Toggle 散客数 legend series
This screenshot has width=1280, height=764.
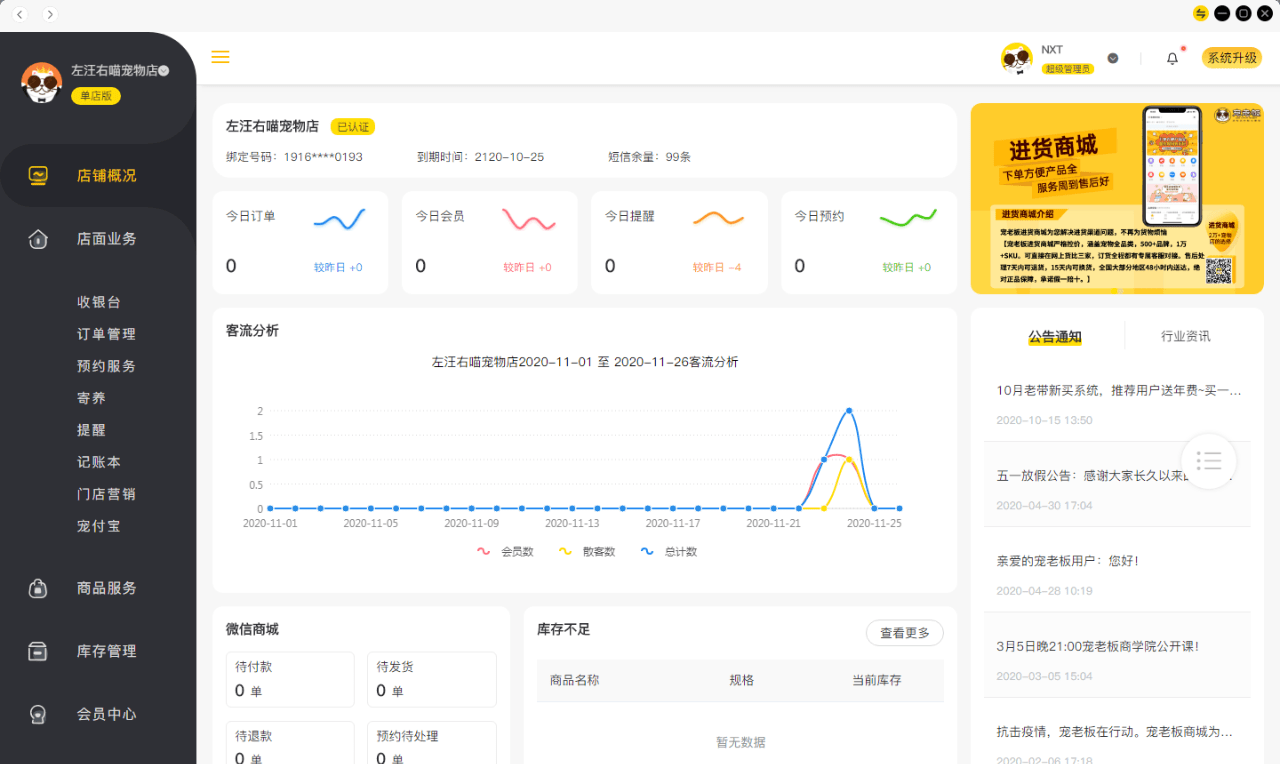tap(588, 552)
